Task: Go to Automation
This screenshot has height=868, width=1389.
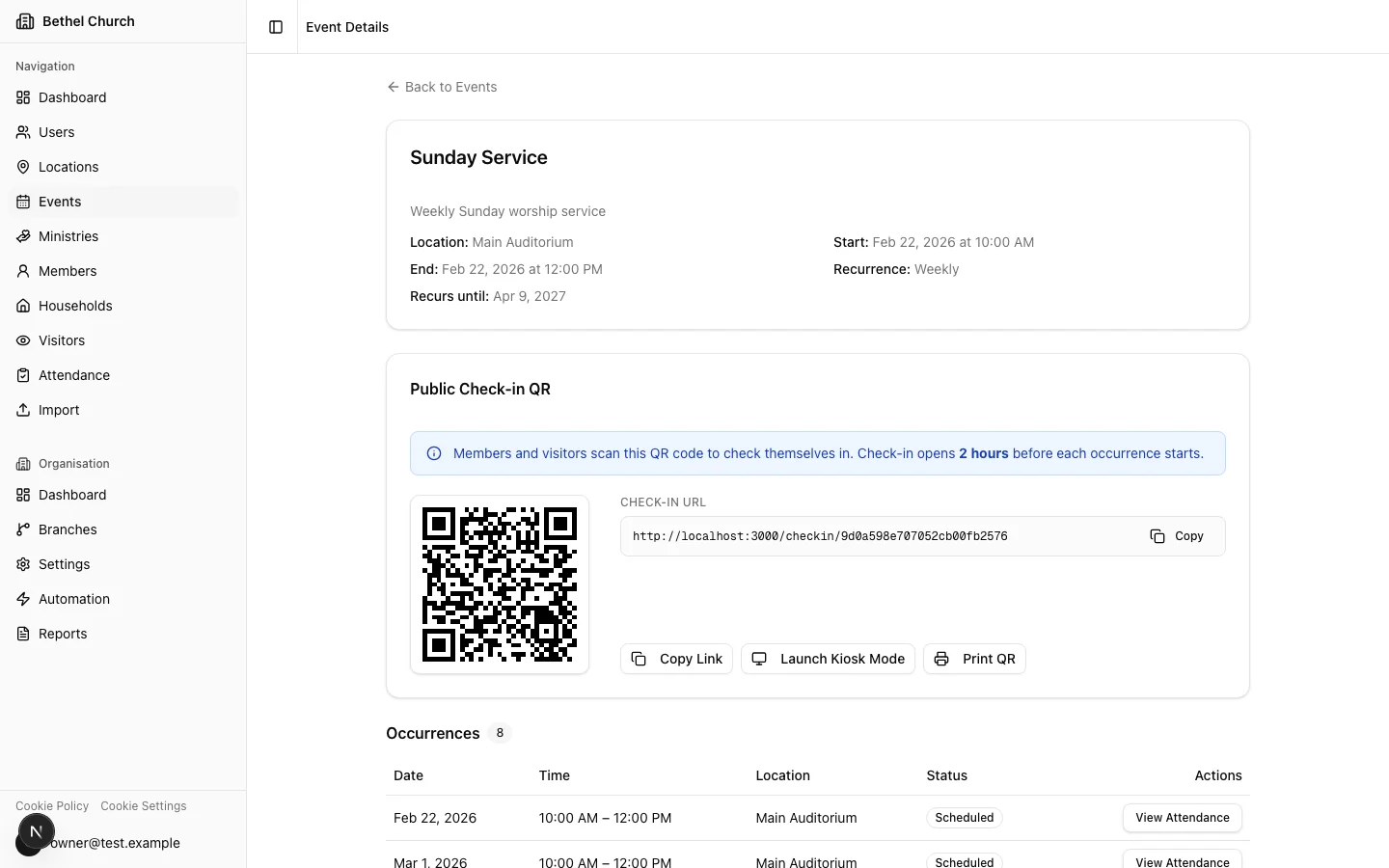Action: click(x=123, y=599)
